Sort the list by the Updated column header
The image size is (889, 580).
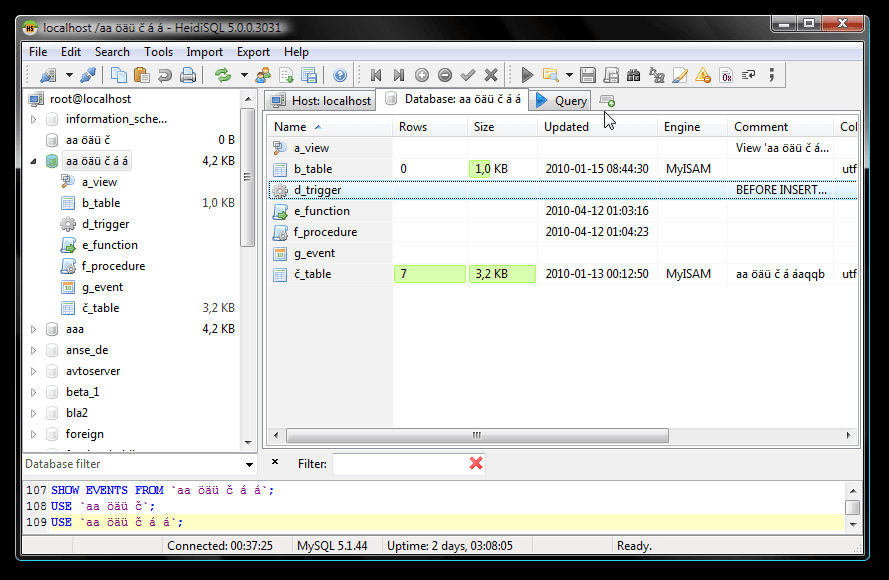click(x=597, y=127)
